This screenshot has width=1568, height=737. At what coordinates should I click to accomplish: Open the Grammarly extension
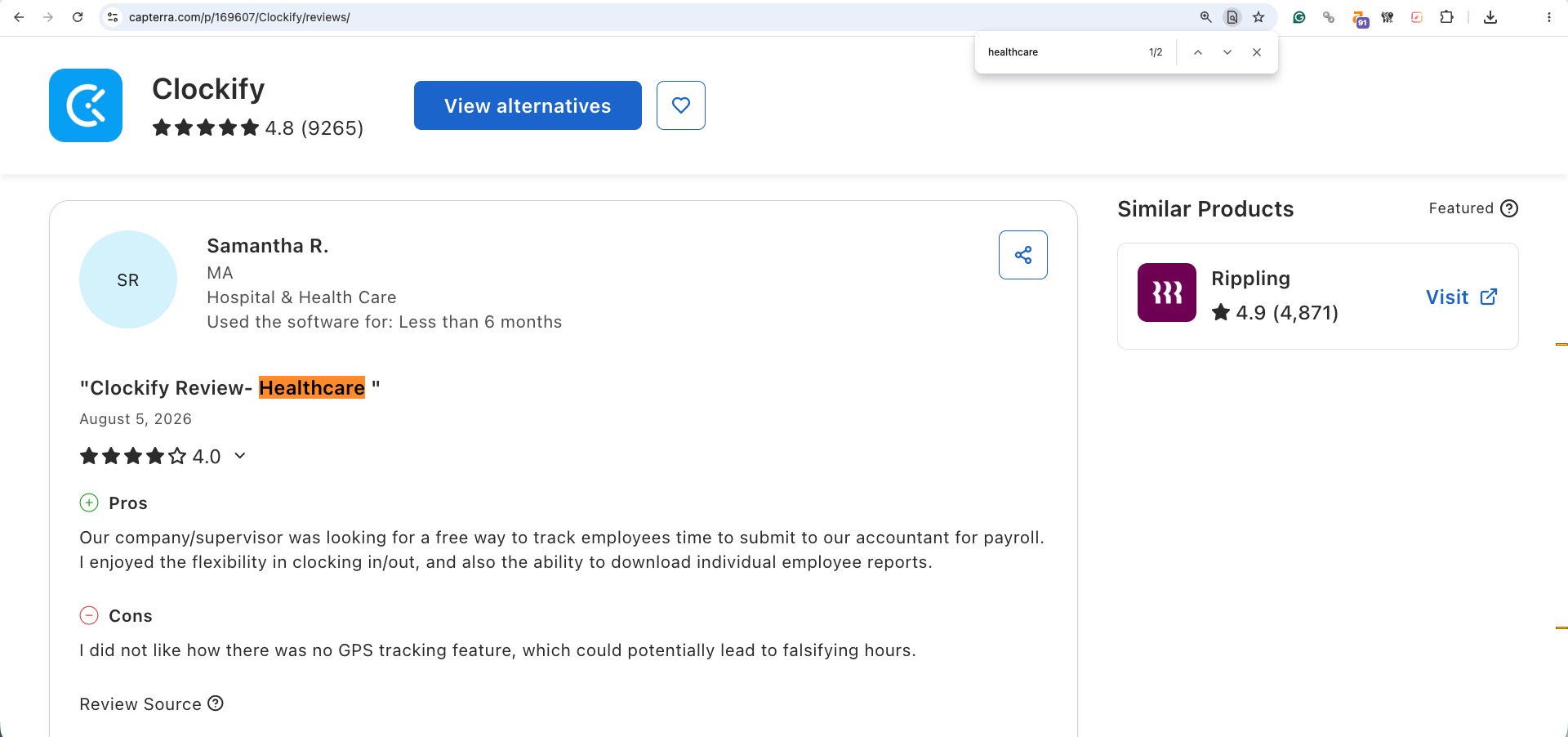point(1299,17)
